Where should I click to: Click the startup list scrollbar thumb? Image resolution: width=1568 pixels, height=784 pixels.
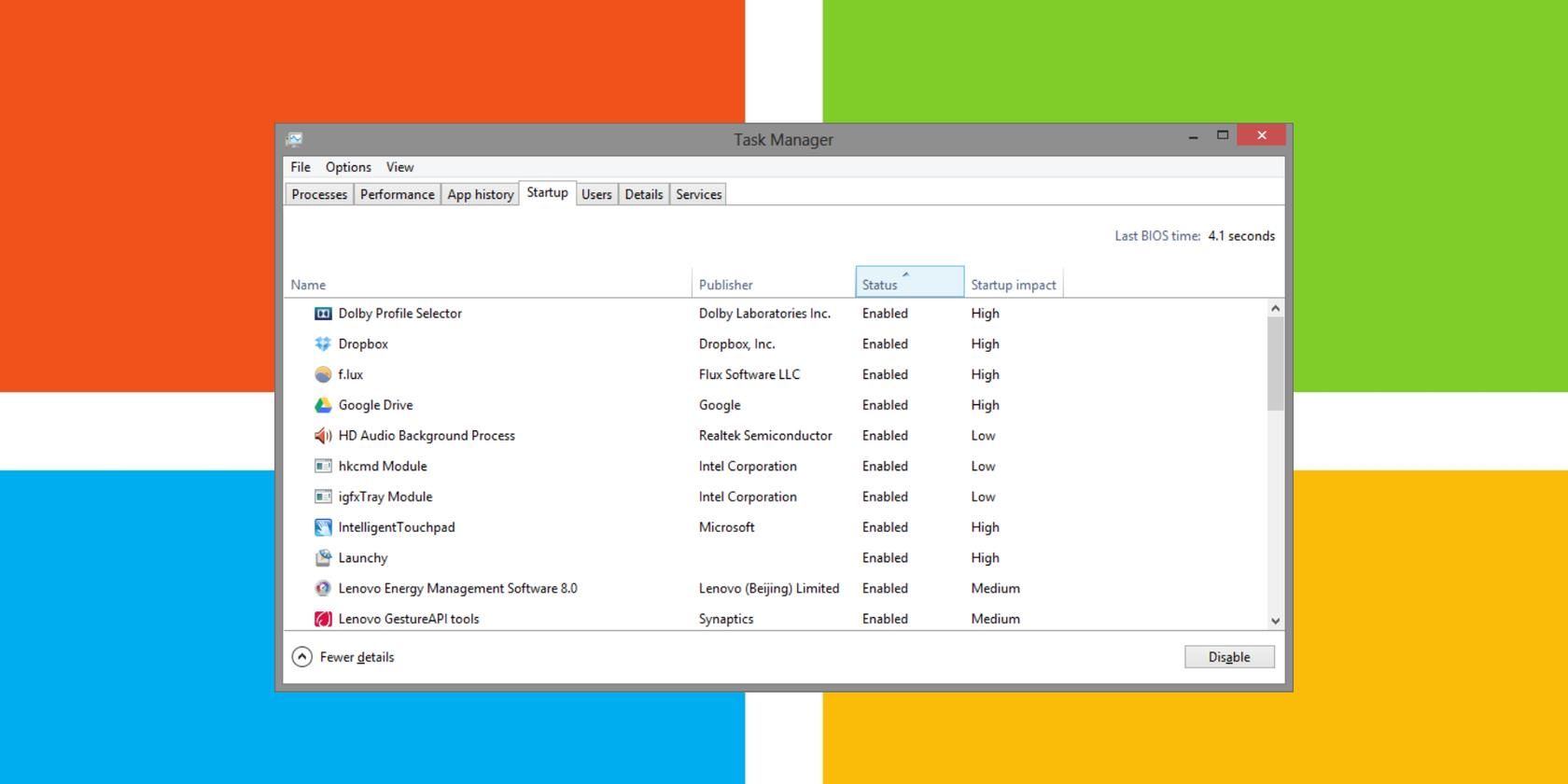(x=1275, y=363)
